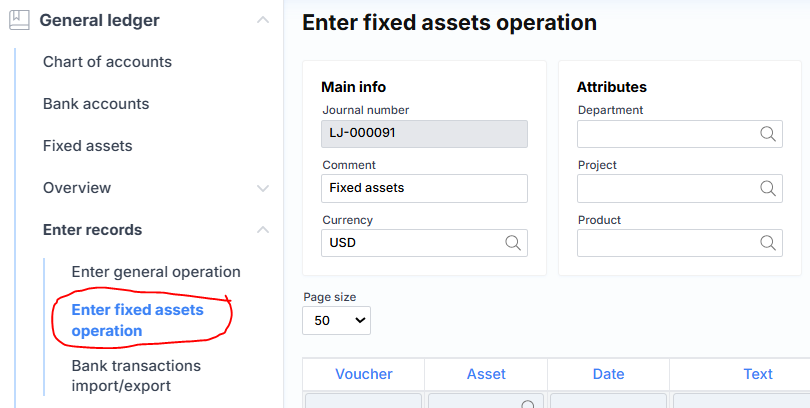The image size is (810, 408).
Task: Sort by the Voucher column header
Action: pyautogui.click(x=364, y=374)
